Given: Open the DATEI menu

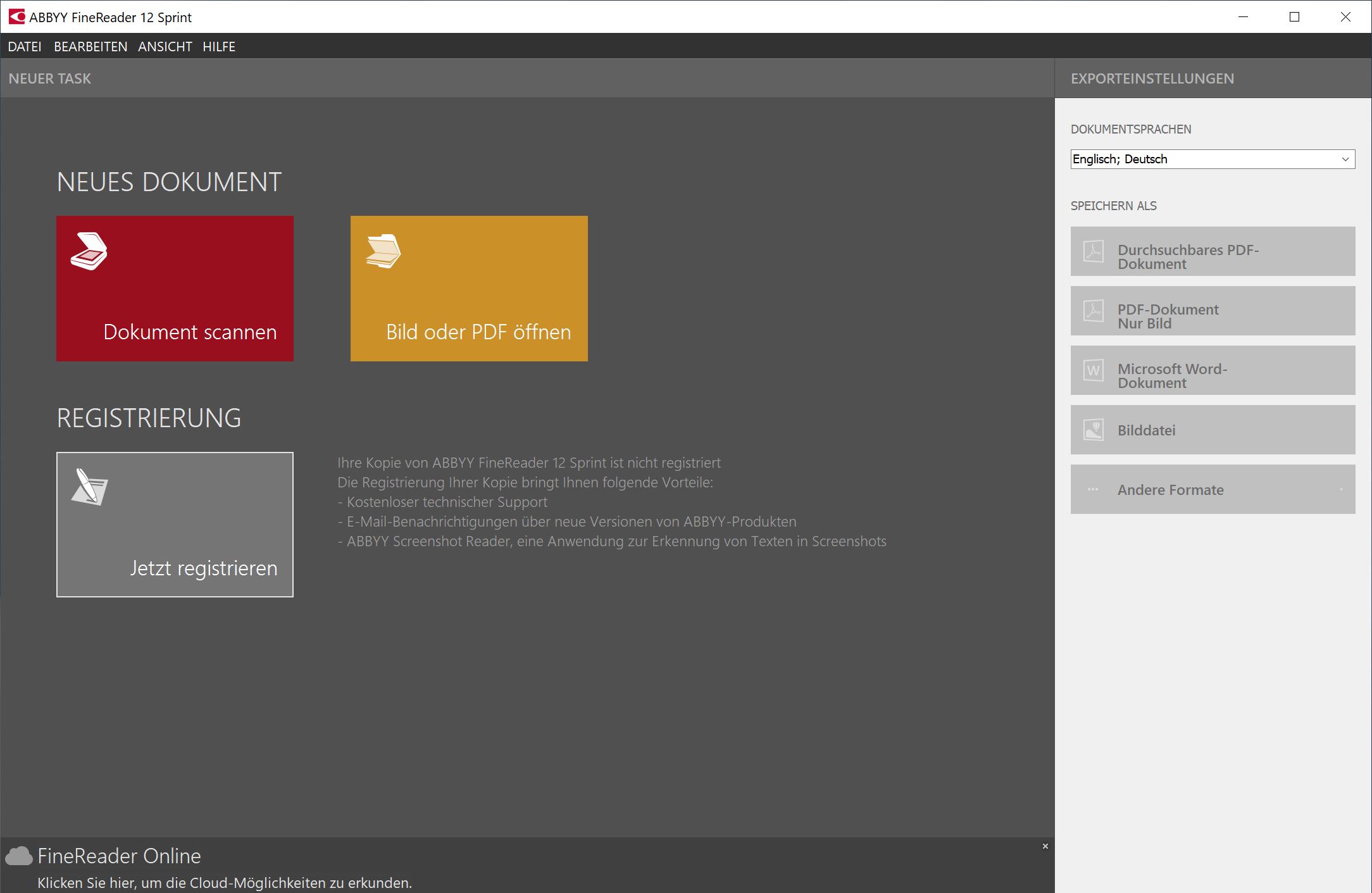Looking at the screenshot, I should click(25, 47).
